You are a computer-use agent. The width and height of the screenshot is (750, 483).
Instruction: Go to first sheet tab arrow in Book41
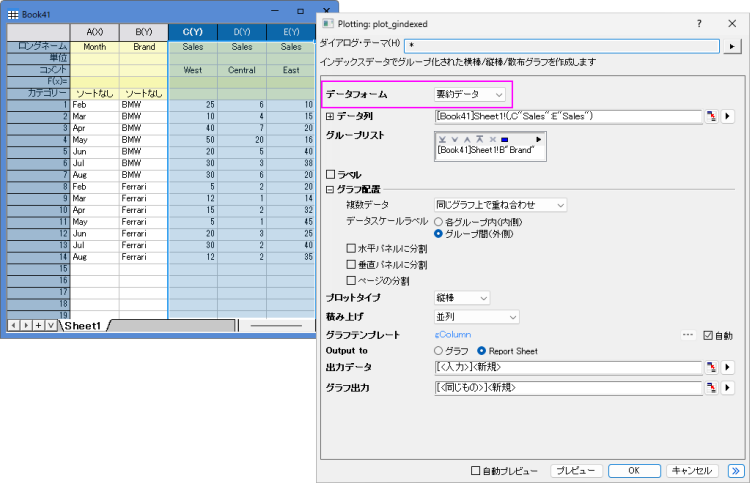14,326
